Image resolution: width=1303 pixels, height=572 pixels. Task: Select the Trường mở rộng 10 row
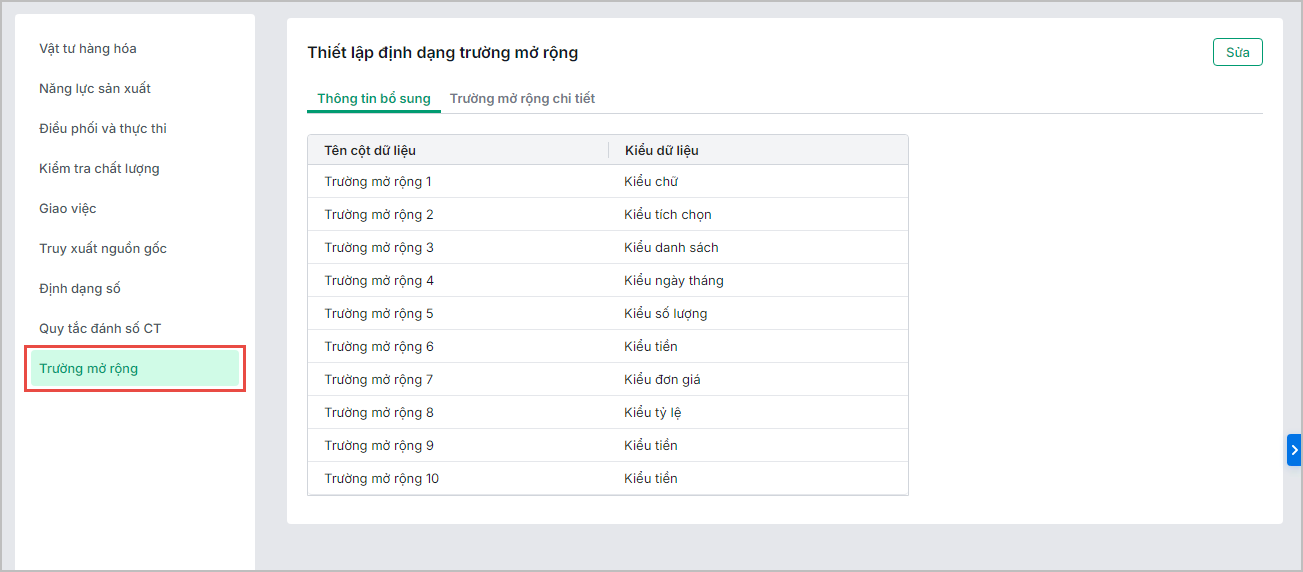pos(382,478)
